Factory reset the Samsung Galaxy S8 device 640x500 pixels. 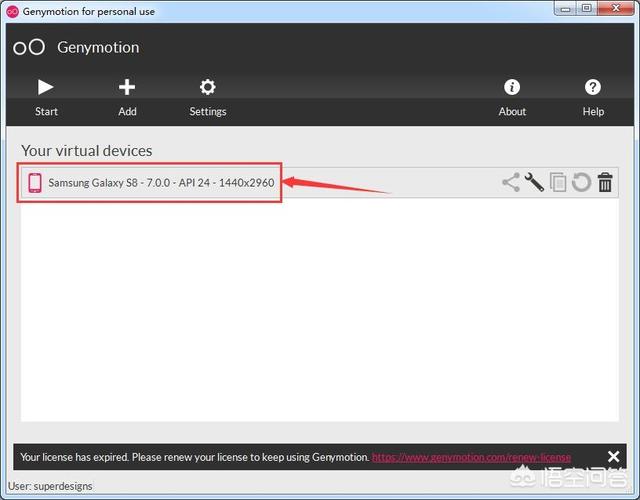pos(581,182)
